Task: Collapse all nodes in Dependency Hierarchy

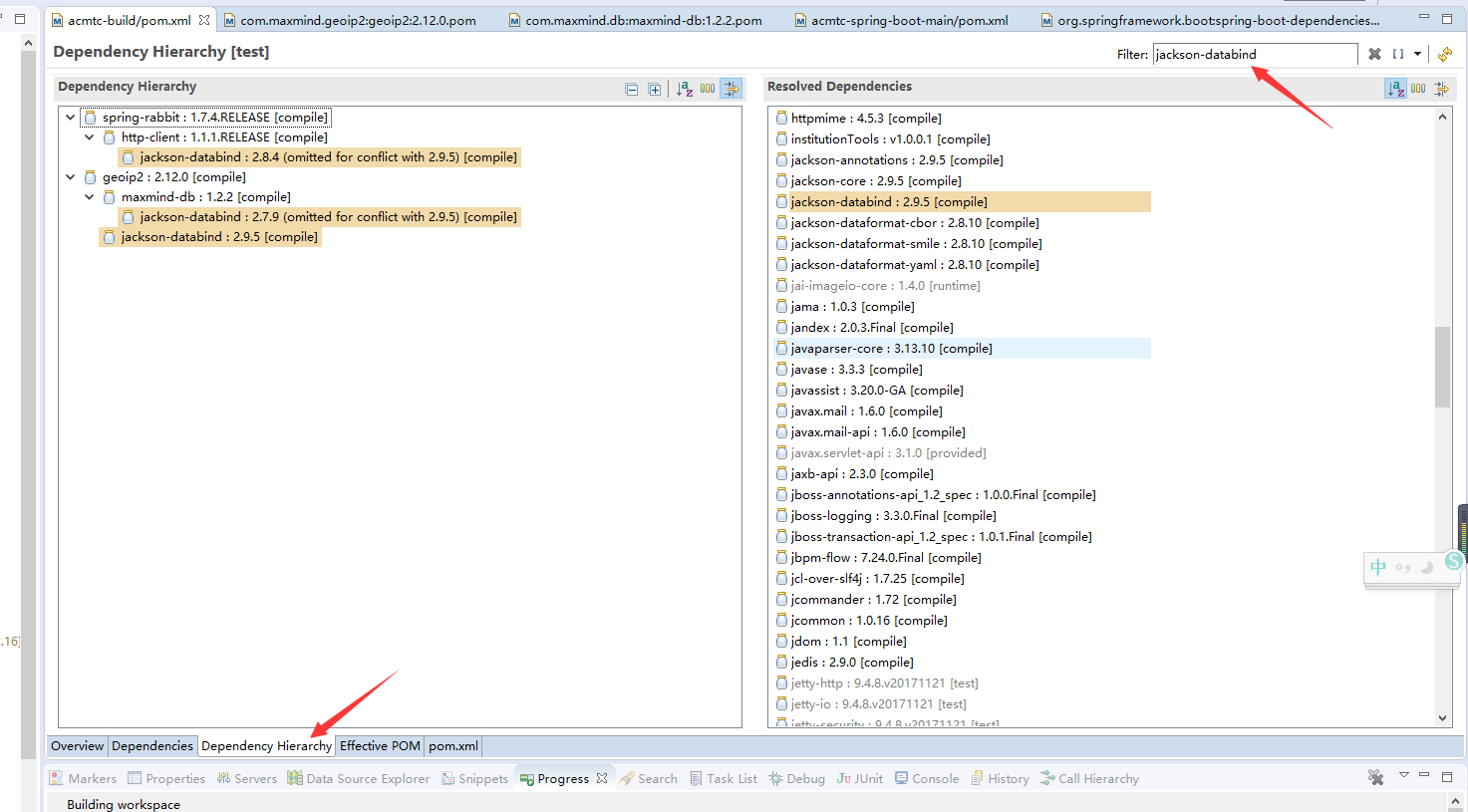Action: (x=631, y=90)
